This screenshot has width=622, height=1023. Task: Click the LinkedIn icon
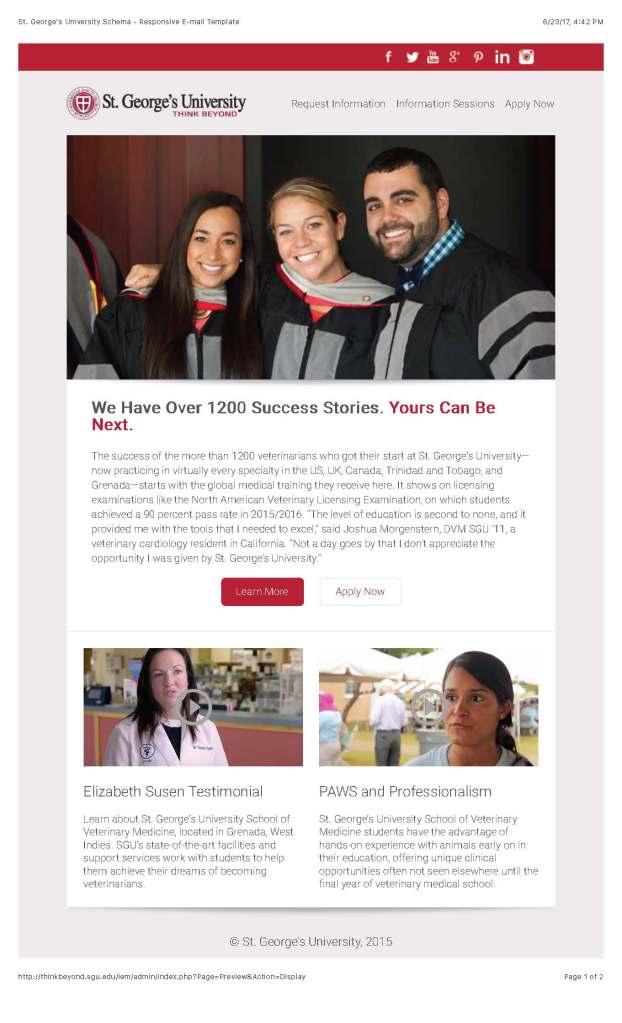[x=502, y=57]
